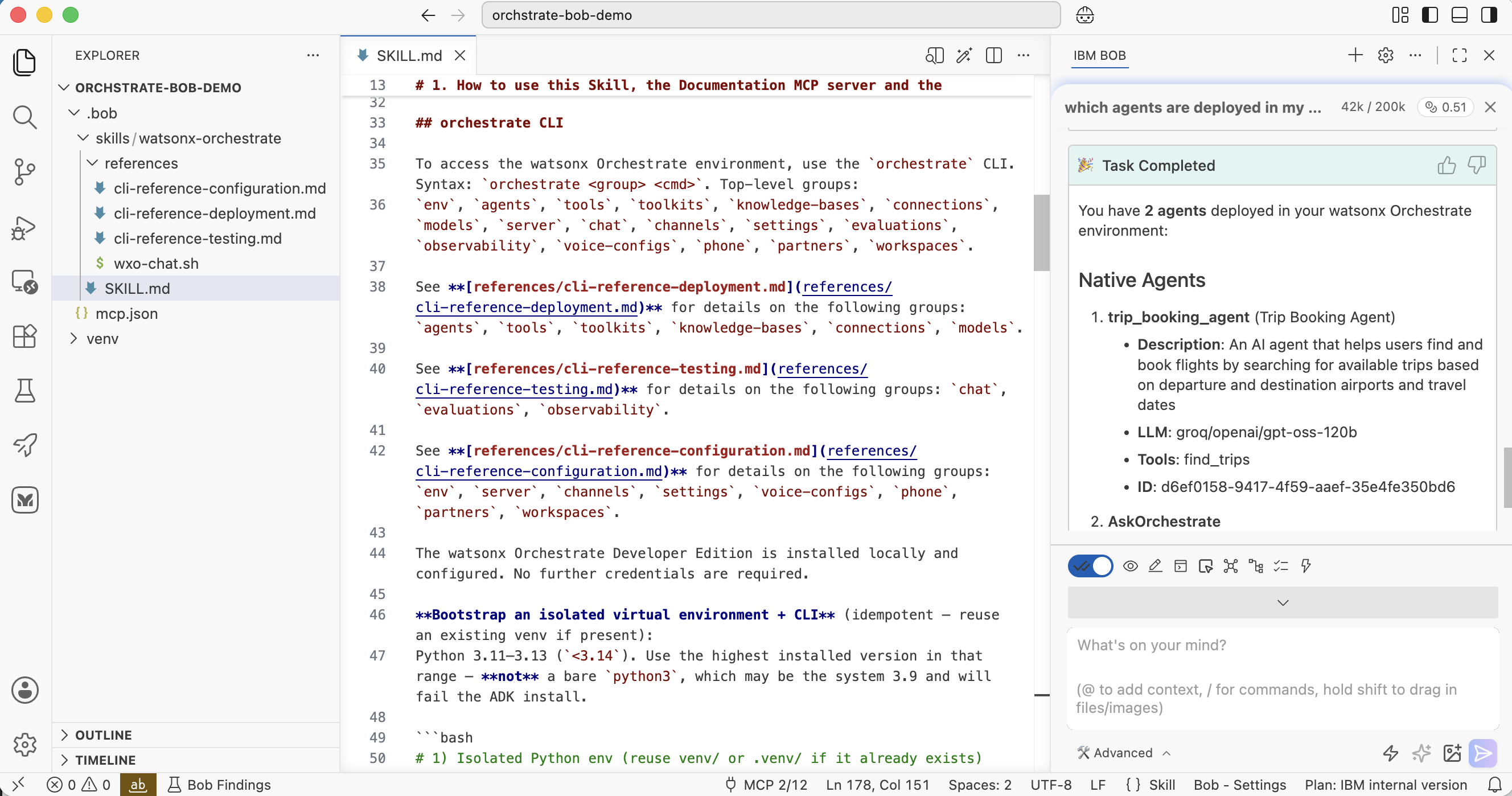
Task: Toggle auto-approve todo checklist option
Action: coord(1281,566)
